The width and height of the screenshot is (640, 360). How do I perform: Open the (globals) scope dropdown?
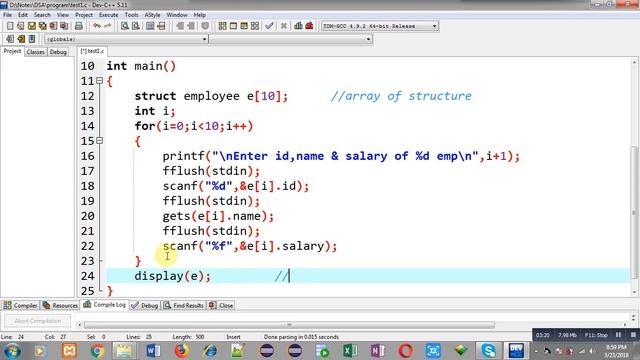(126, 39)
